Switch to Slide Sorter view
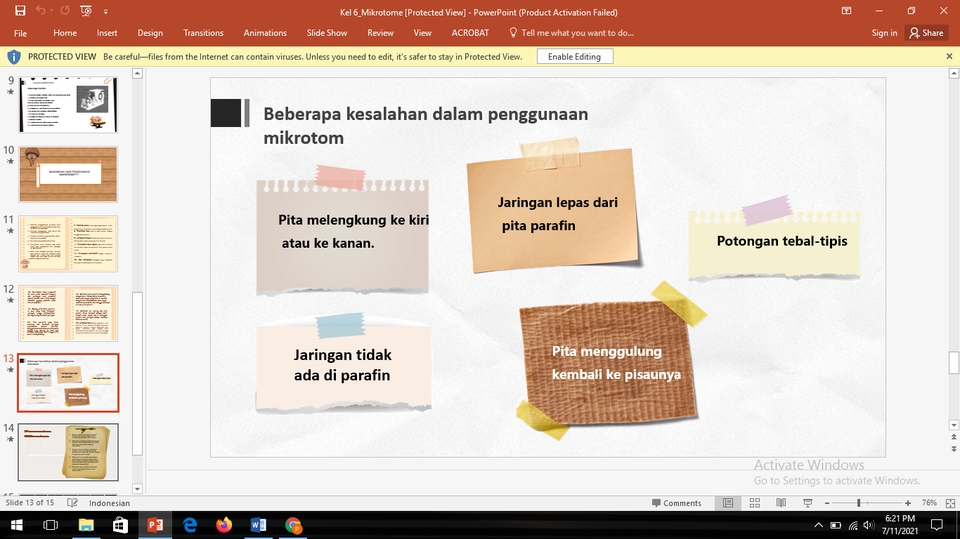Screen dimensions: 960x539 click(x=755, y=503)
